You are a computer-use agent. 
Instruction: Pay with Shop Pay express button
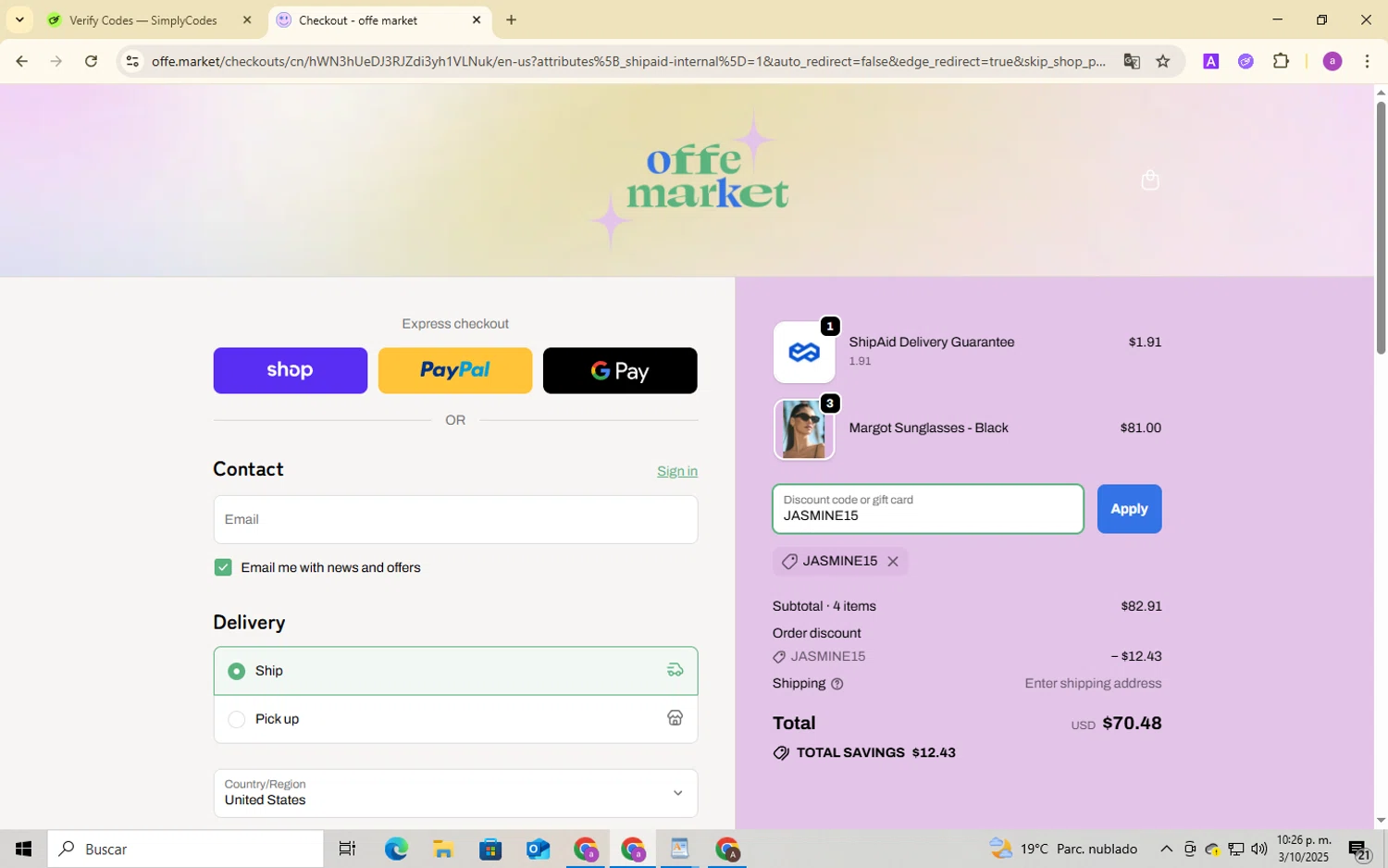291,370
